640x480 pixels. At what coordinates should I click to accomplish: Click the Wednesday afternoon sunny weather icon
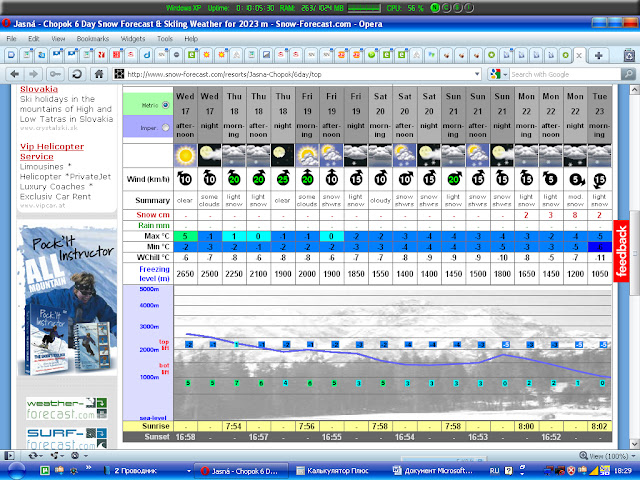coord(185,155)
